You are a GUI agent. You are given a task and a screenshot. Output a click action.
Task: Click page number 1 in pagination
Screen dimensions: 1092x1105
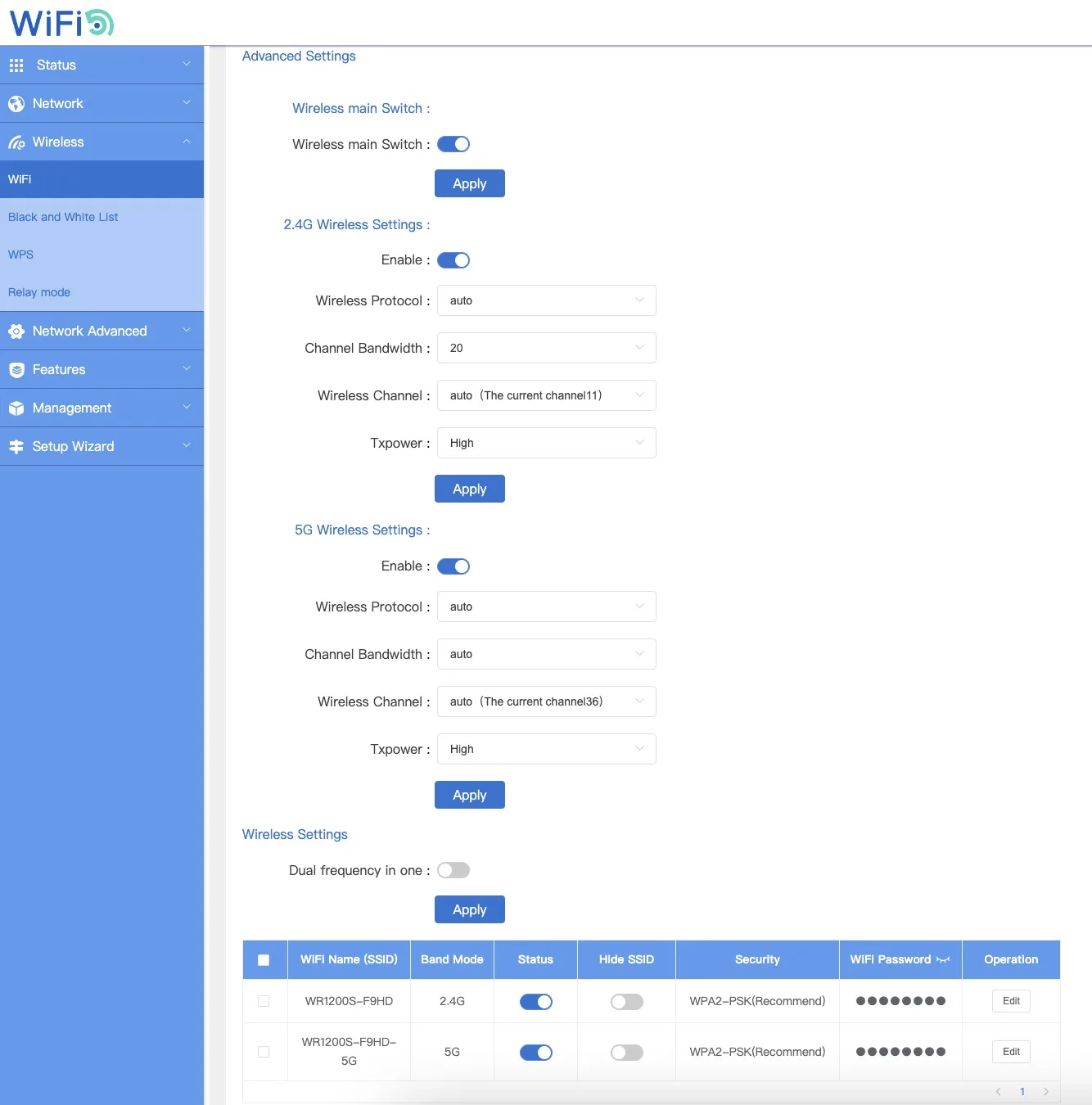pyautogui.click(x=1022, y=1091)
